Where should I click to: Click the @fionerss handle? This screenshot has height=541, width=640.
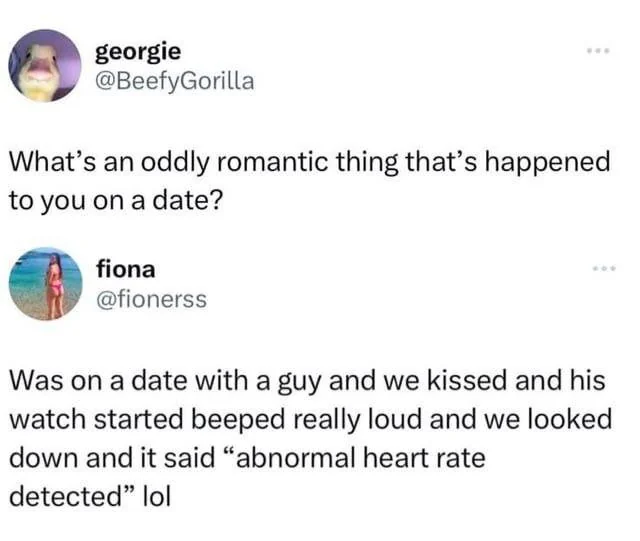pos(151,299)
